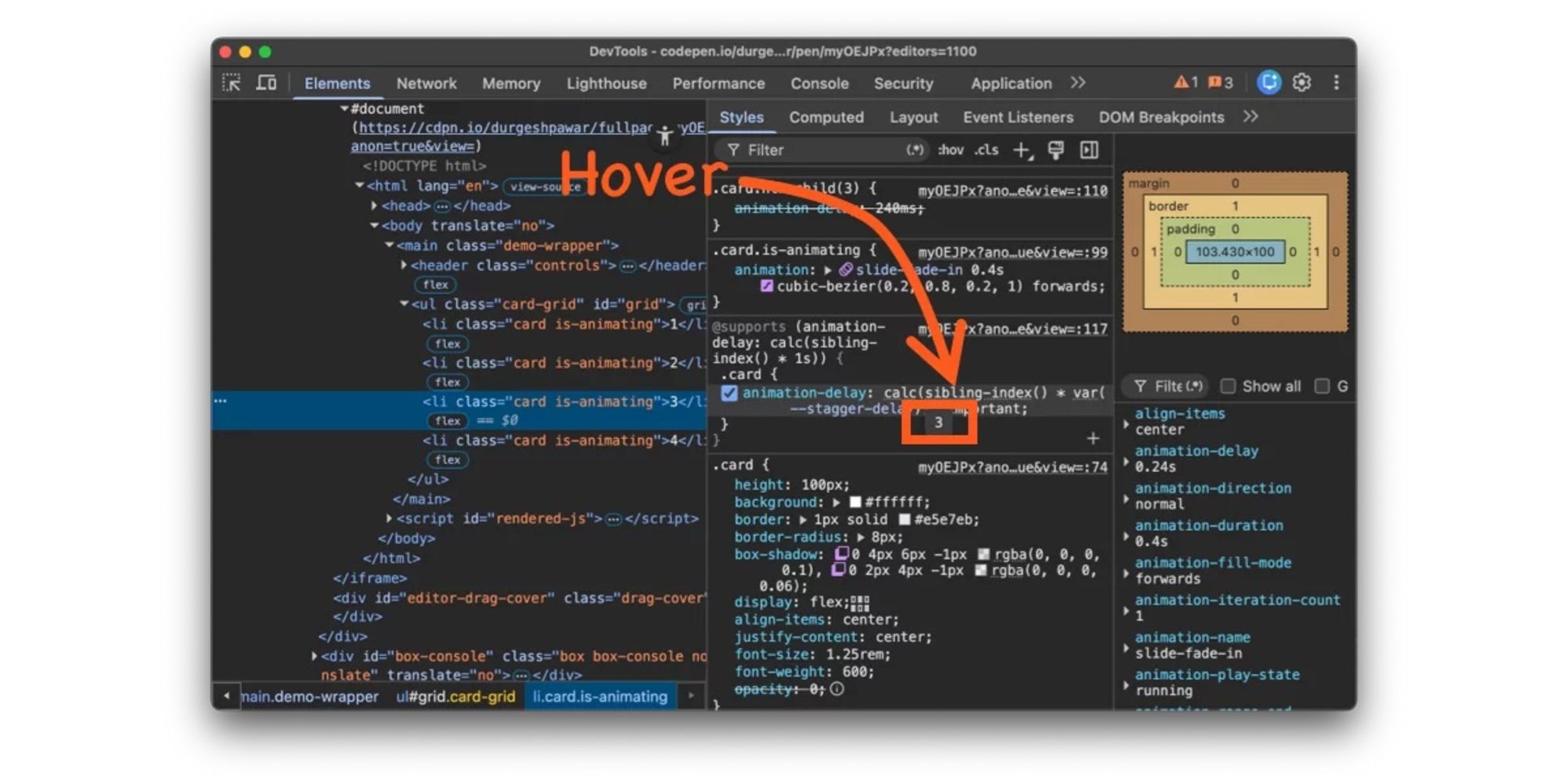Screen dimensions: 1568x784
Task: Click the warnings count indicator
Action: (1185, 82)
